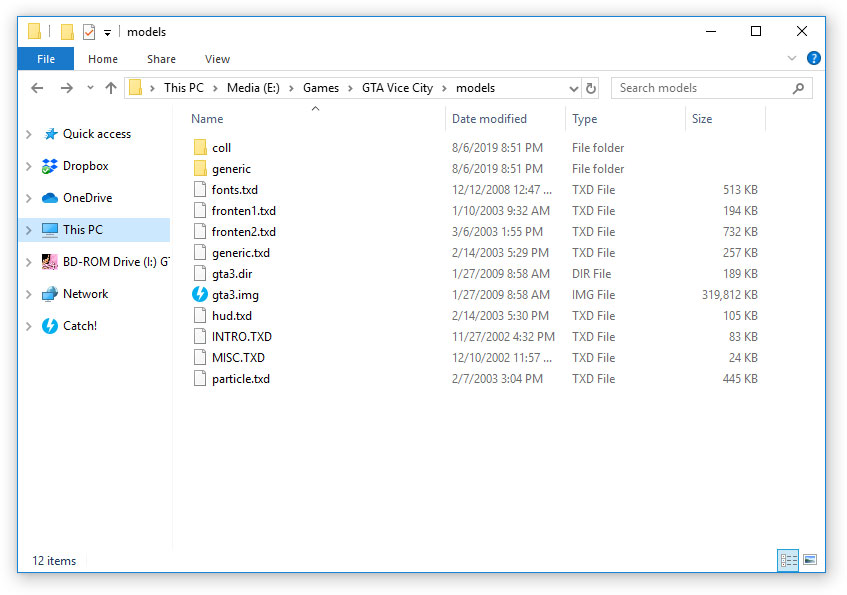Viewport: 847px width, 595px height.
Task: Open the recent locations dropdown arrow
Action: 90,88
